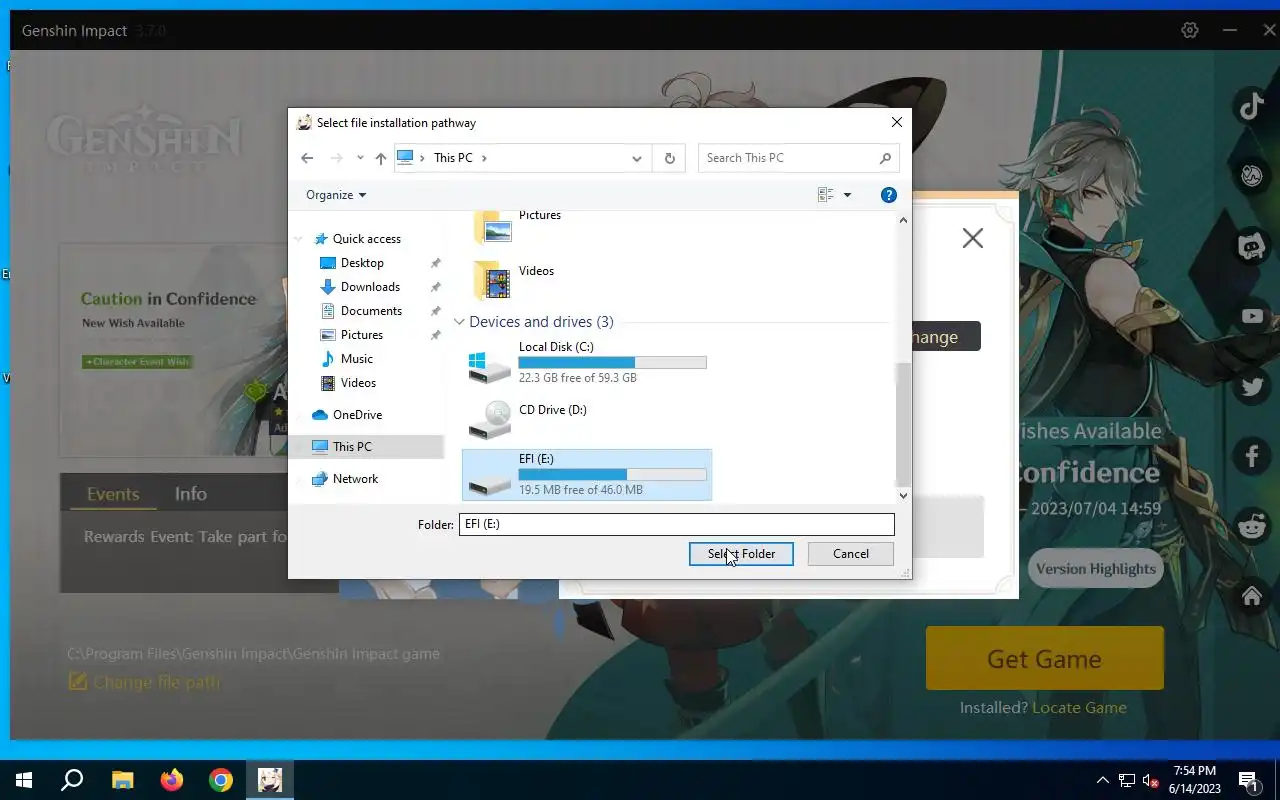Click the Folder name input field

[677, 524]
